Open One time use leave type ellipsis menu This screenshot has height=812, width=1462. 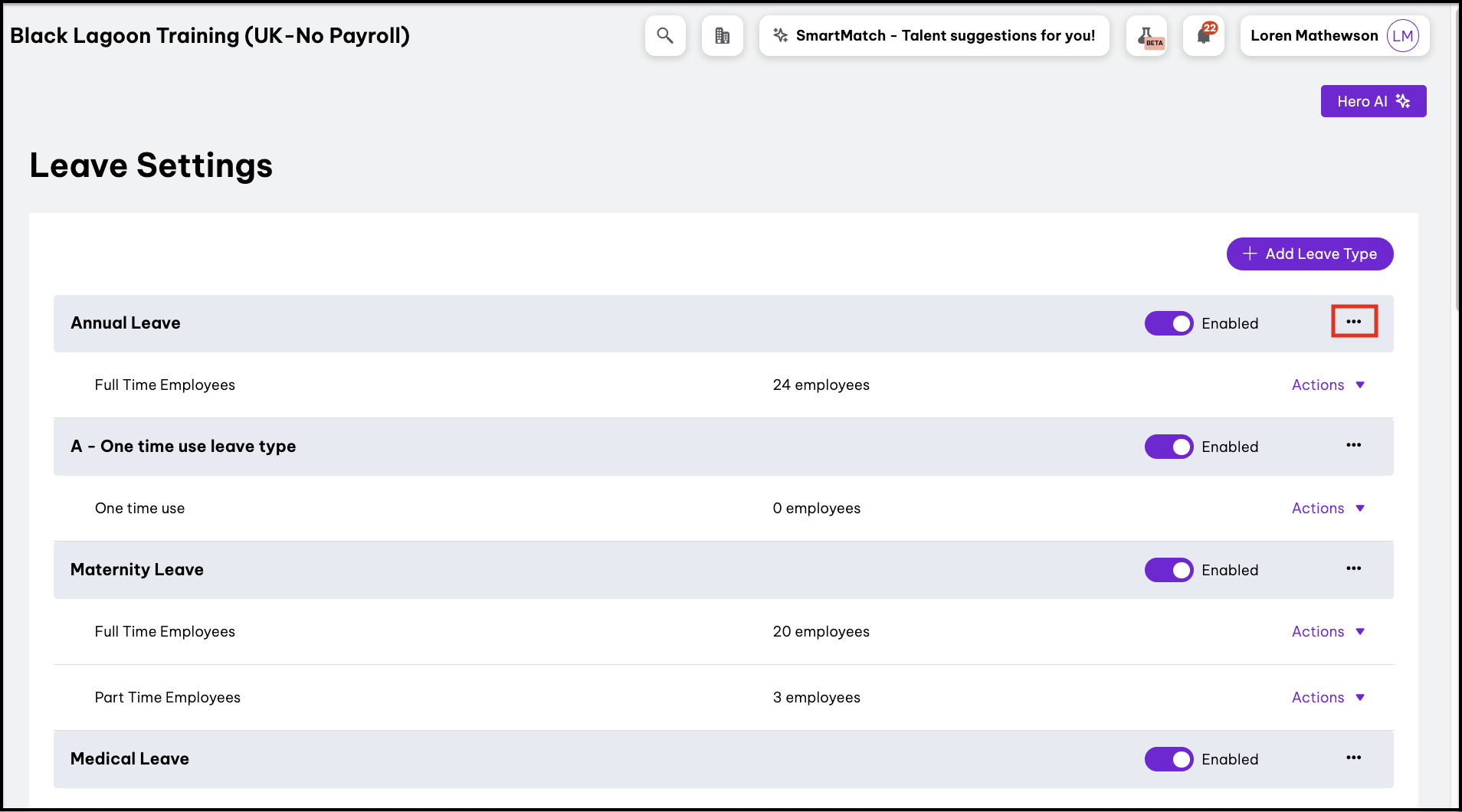tap(1354, 445)
